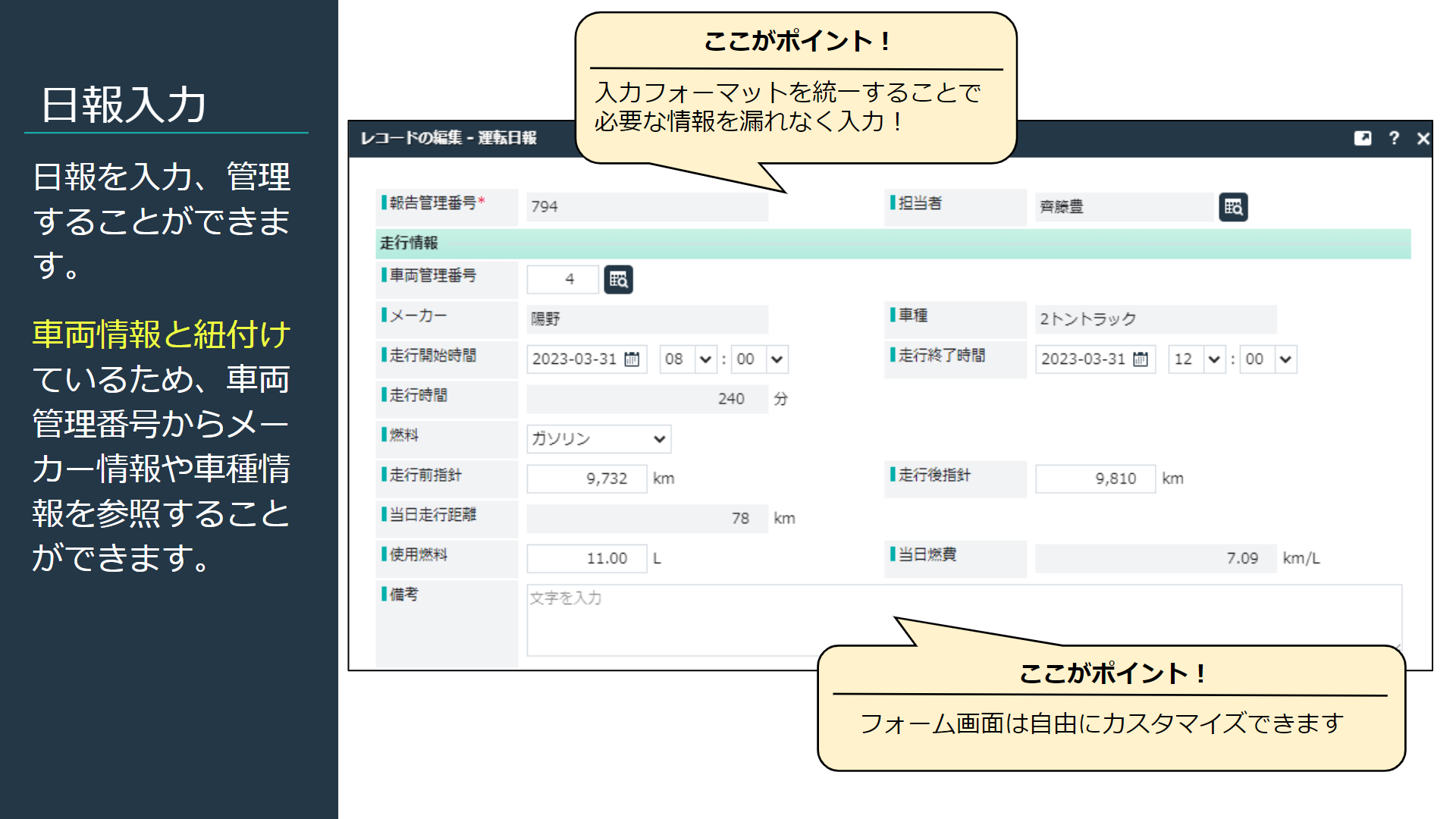Open the 車両管理番号 lookup search icon

pyautogui.click(x=618, y=279)
